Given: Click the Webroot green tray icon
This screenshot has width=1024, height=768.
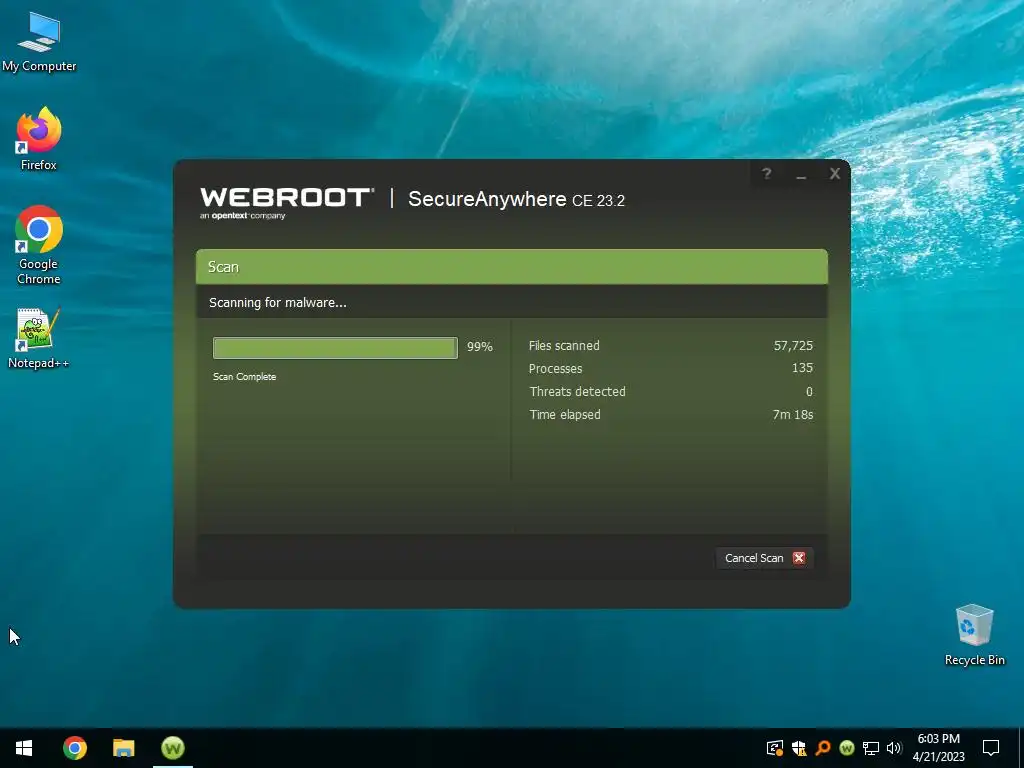Looking at the screenshot, I should click(846, 748).
